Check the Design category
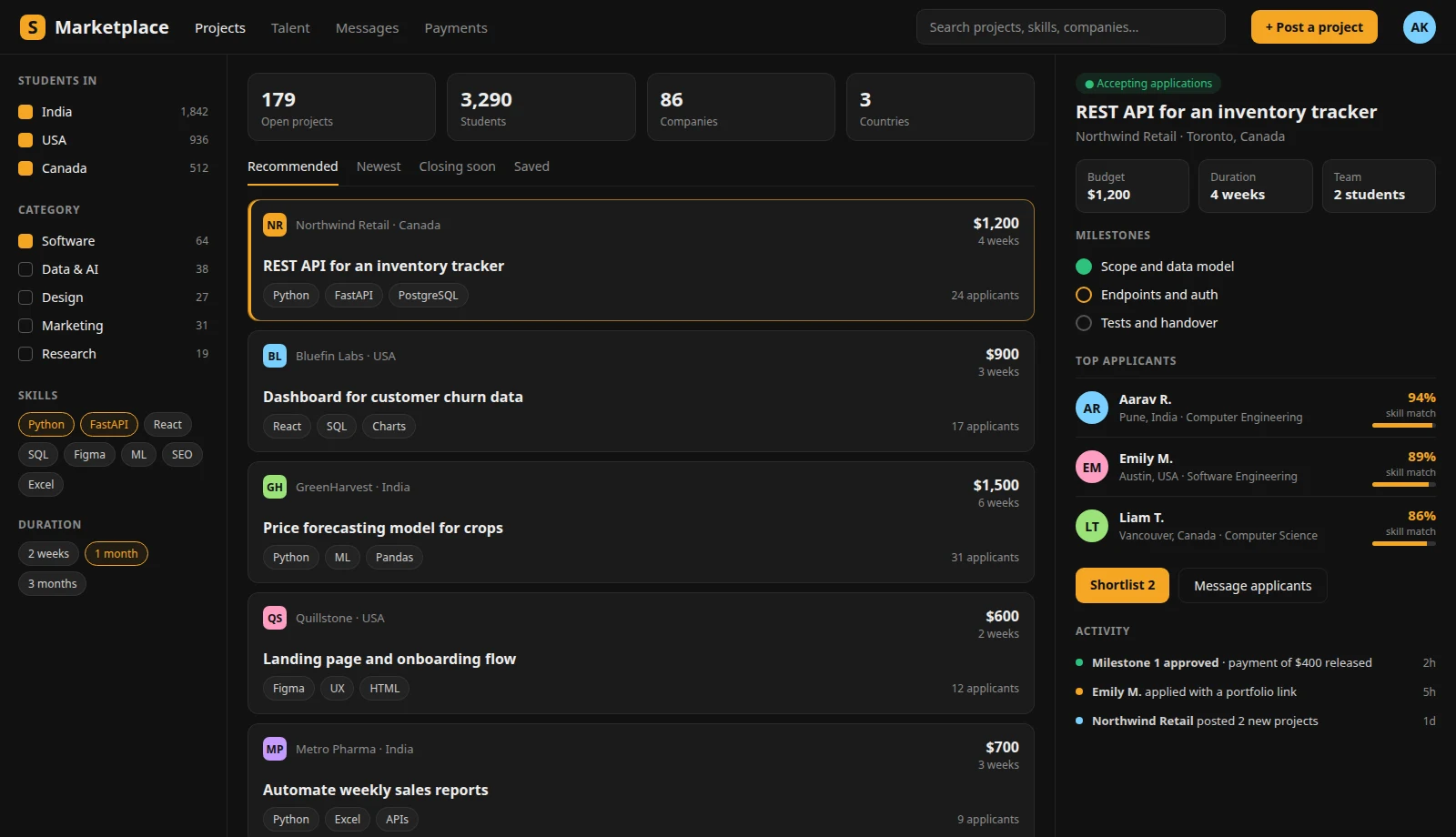Viewport: 1456px width, 837px height. (25, 297)
